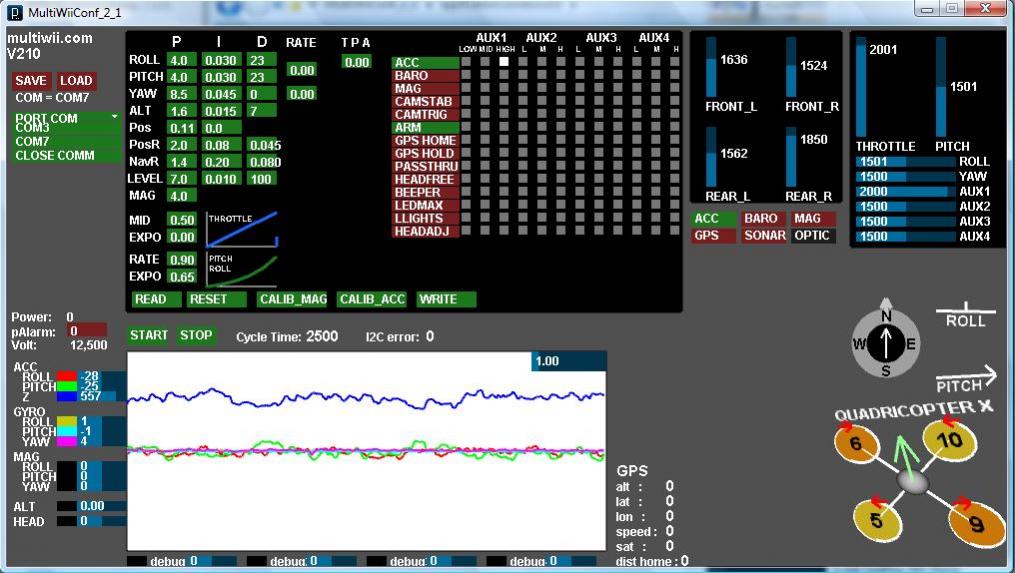Click WRITE to save settings to board
Image resolution: width=1015 pixels, height=573 pixels.
[446, 299]
